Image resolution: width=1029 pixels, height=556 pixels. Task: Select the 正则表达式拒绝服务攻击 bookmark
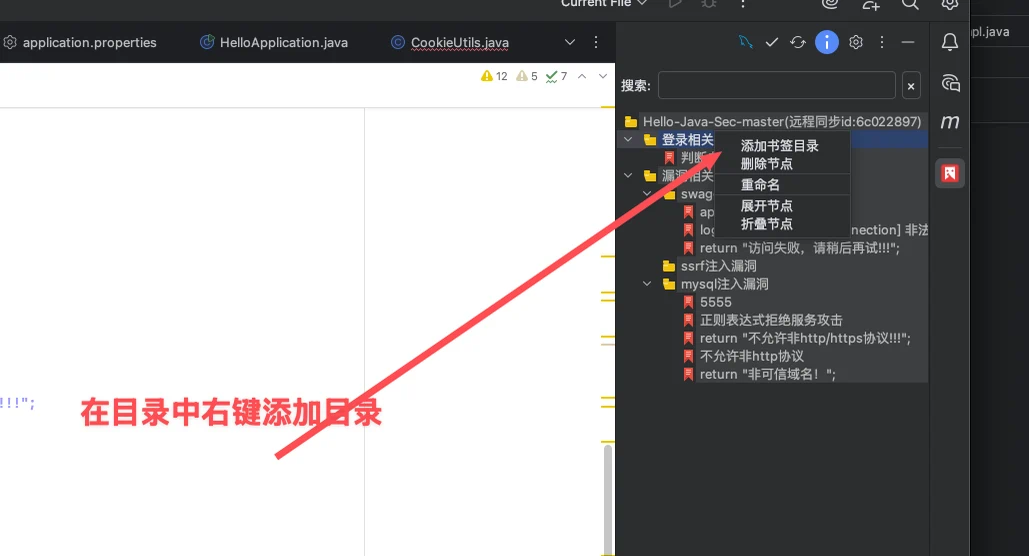click(762, 320)
